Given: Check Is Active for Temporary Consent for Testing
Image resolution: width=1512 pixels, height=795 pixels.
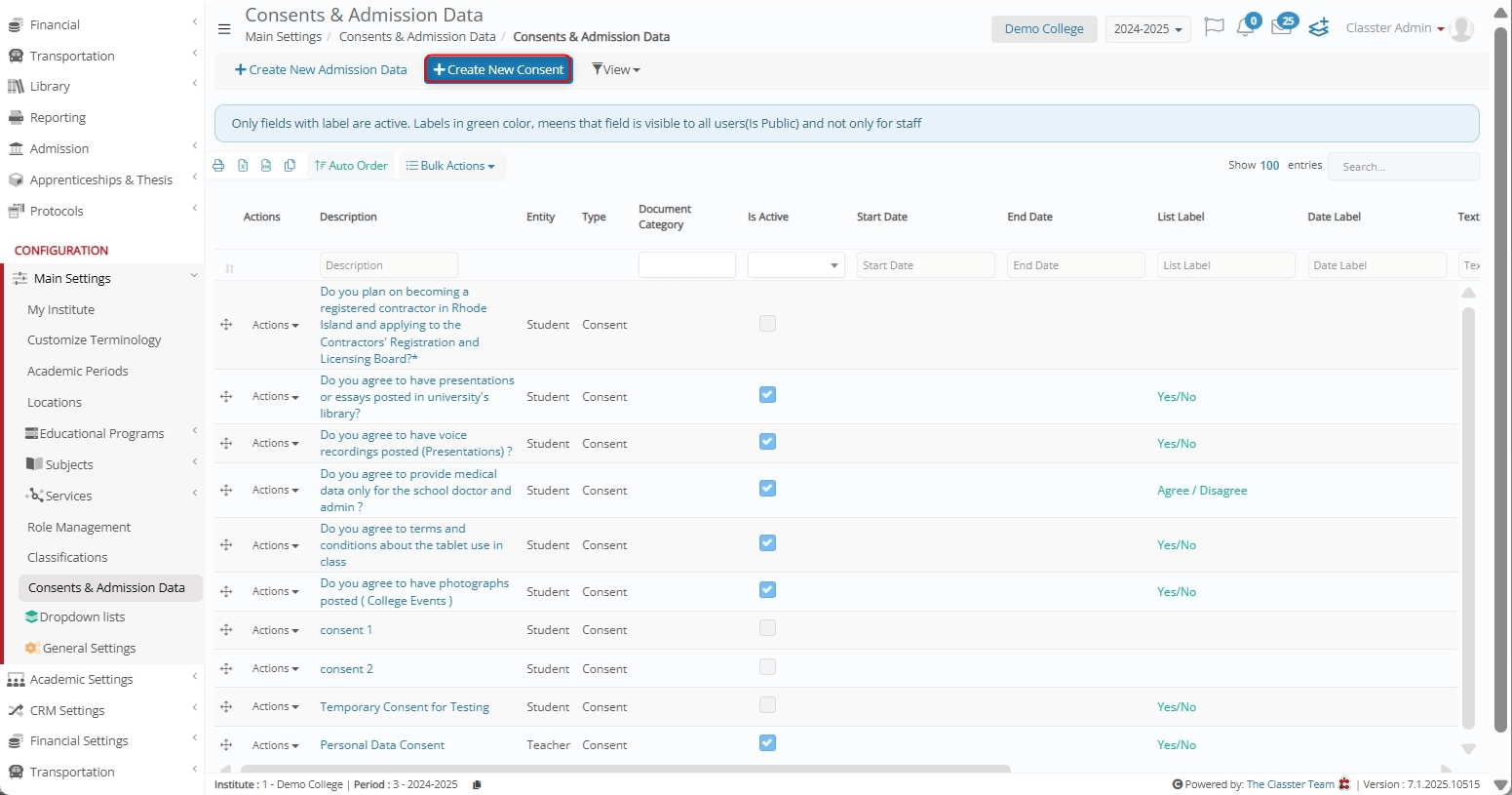Looking at the screenshot, I should pos(767,705).
